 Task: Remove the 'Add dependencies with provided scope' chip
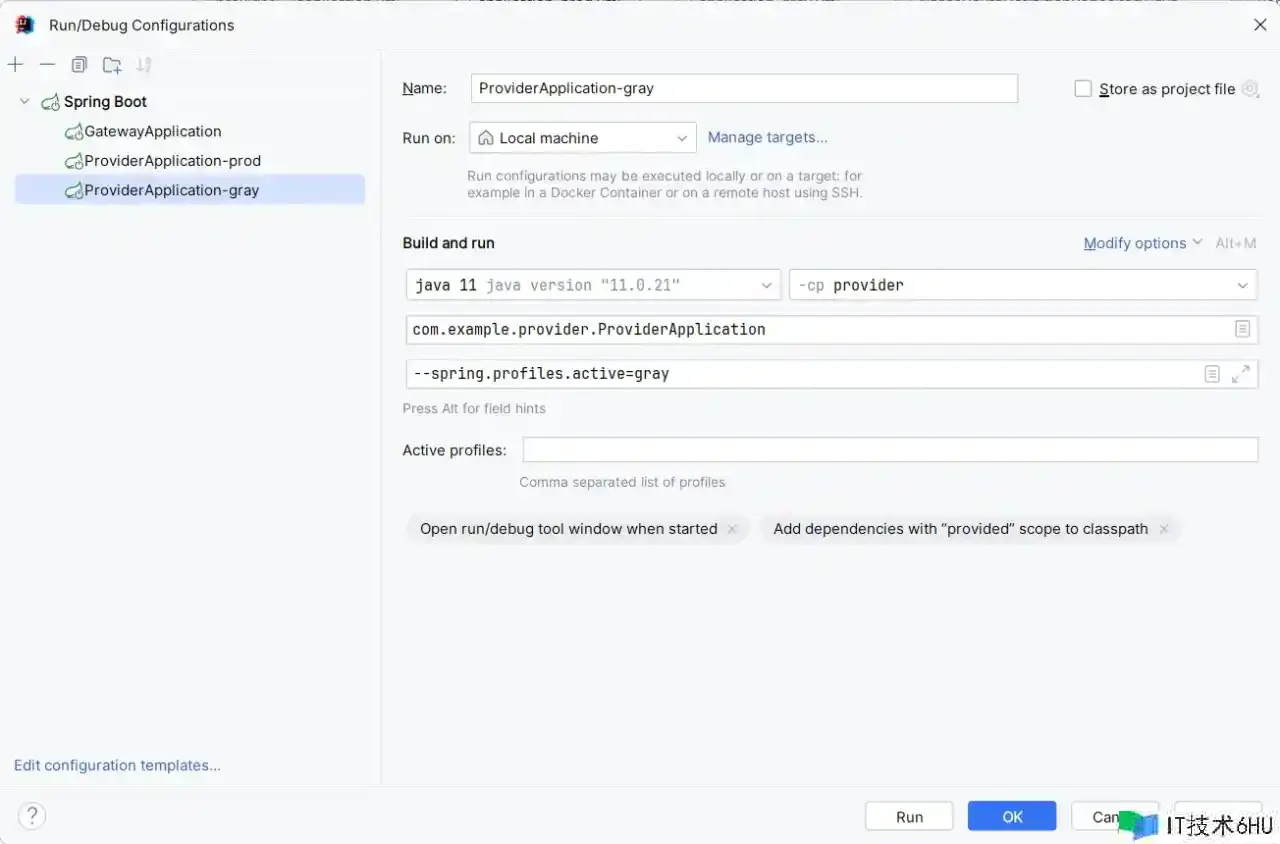coord(1164,529)
